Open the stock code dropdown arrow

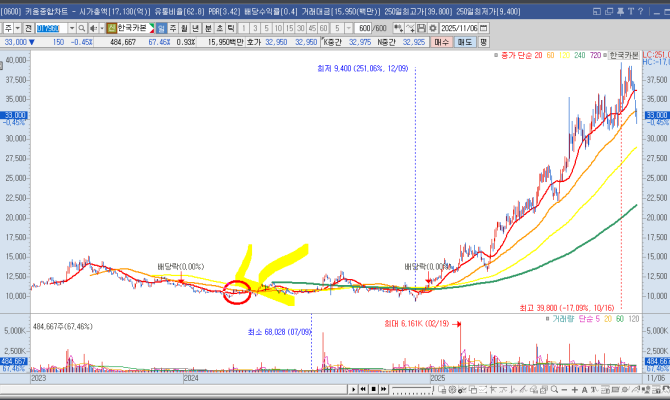tap(72, 28)
